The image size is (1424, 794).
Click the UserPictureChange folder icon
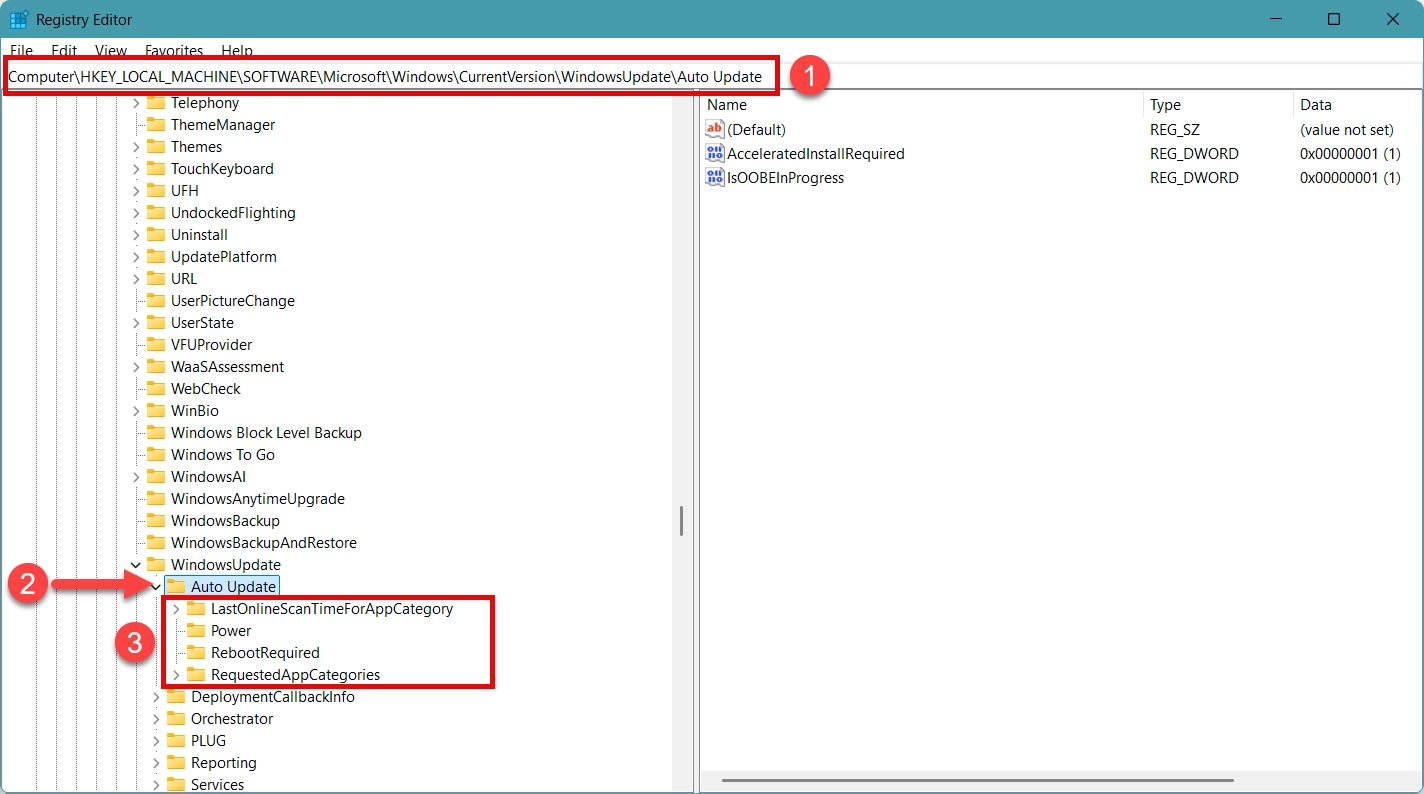155,301
